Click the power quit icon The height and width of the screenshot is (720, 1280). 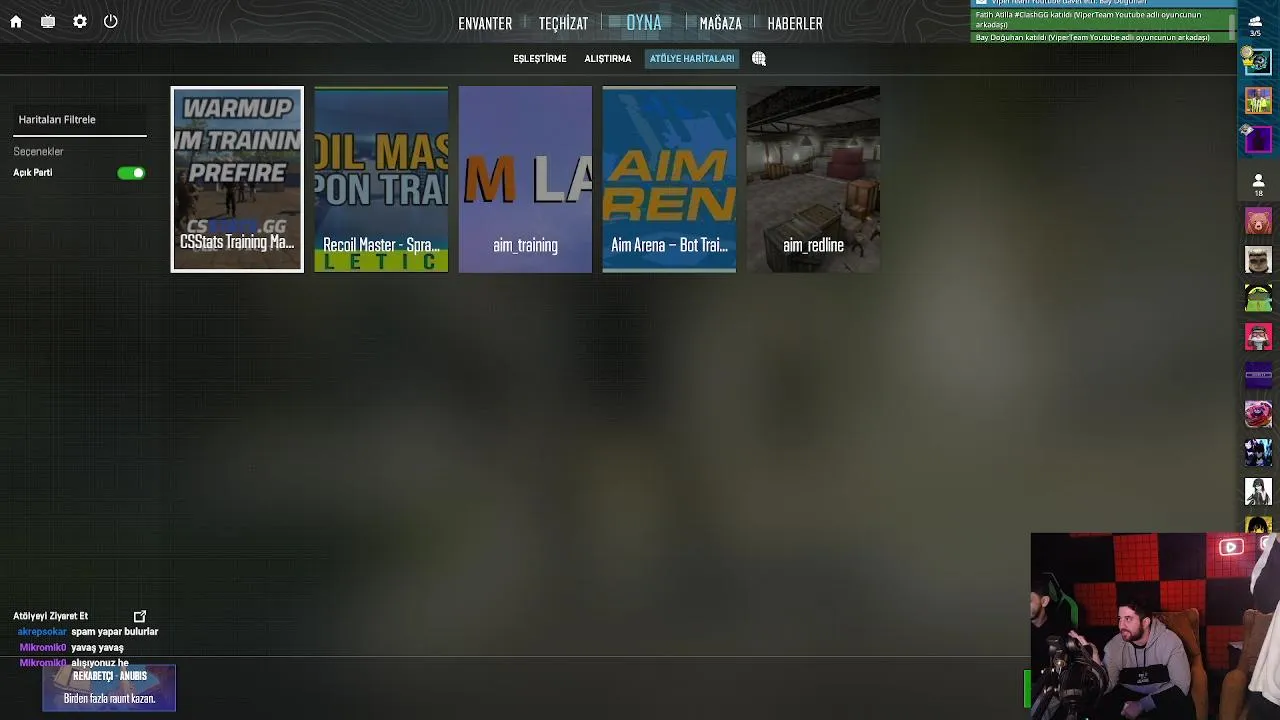[111, 21]
